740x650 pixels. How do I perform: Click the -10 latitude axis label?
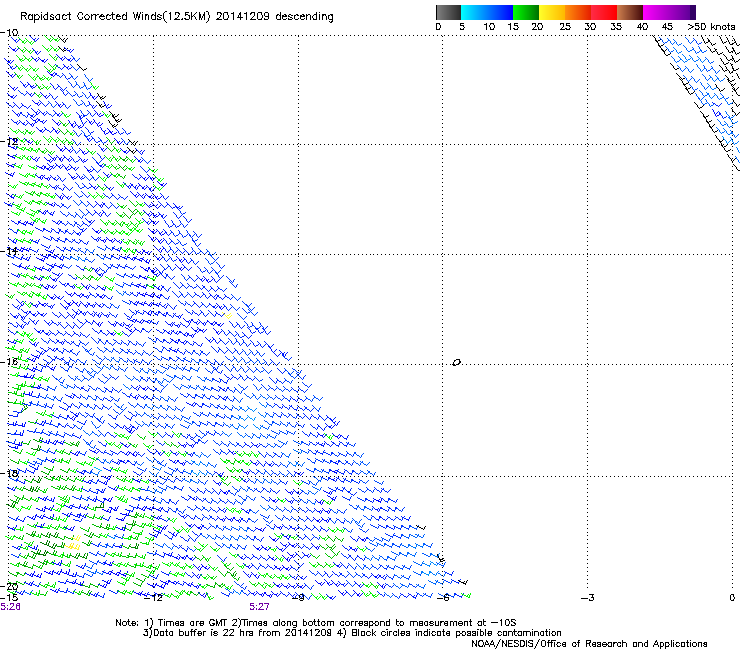pos(9,33)
